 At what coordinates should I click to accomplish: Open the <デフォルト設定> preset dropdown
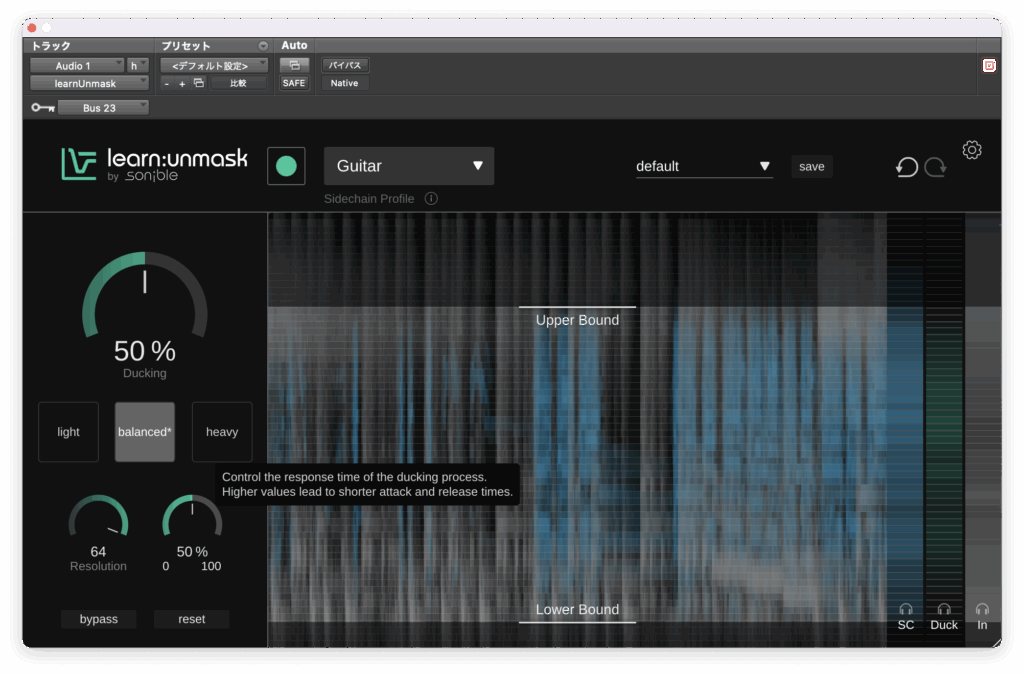214,65
